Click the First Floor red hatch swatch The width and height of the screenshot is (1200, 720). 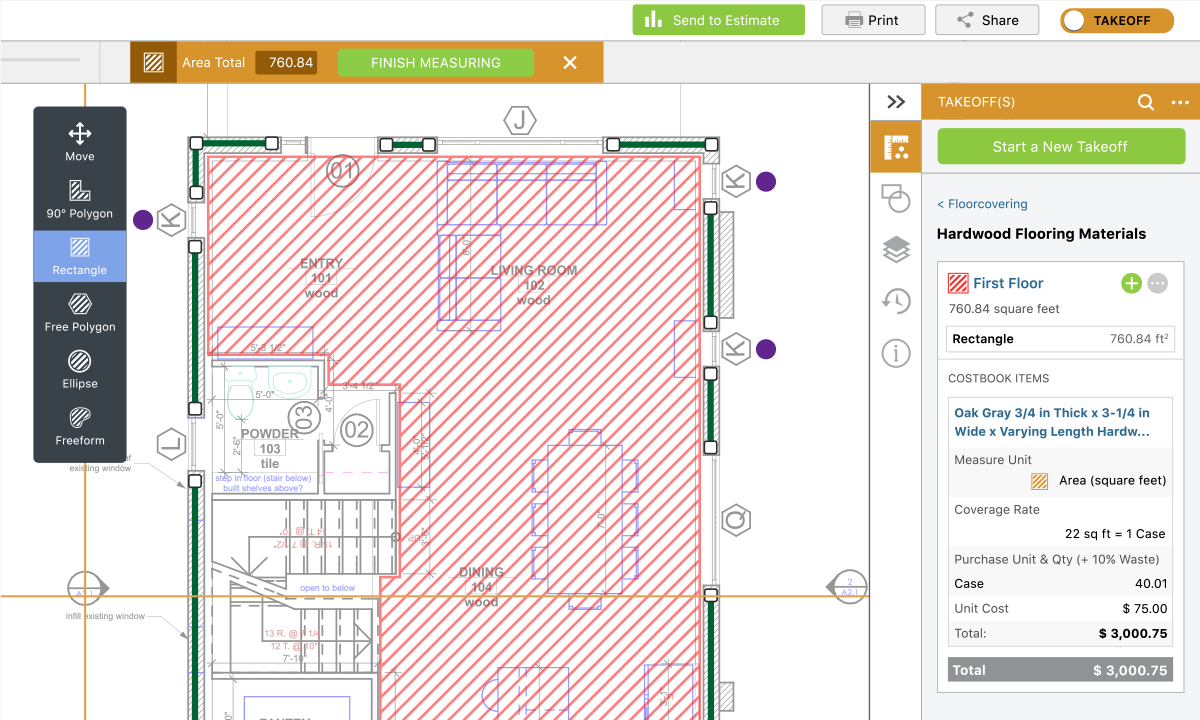pyautogui.click(x=958, y=283)
